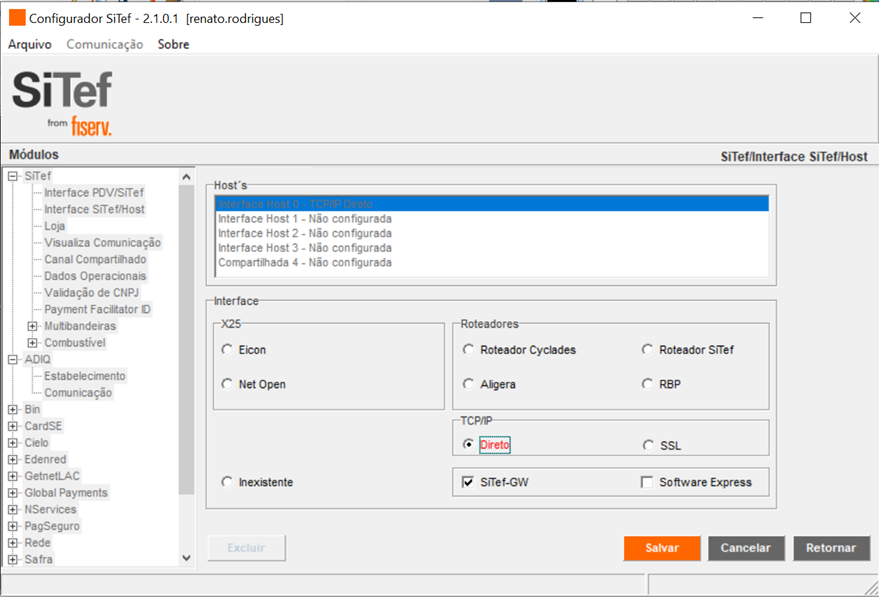Check the Software Express checkbox

coord(647,482)
